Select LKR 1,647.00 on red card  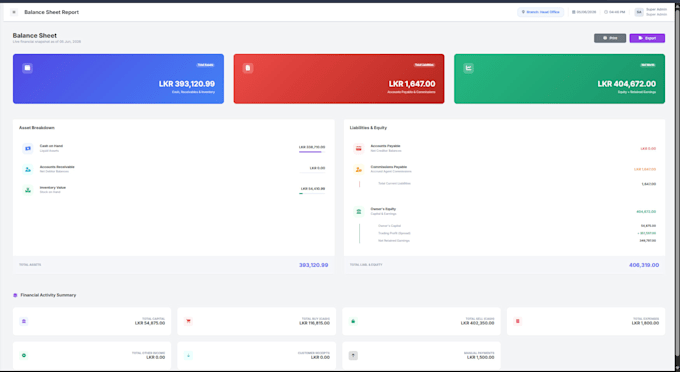click(x=412, y=84)
